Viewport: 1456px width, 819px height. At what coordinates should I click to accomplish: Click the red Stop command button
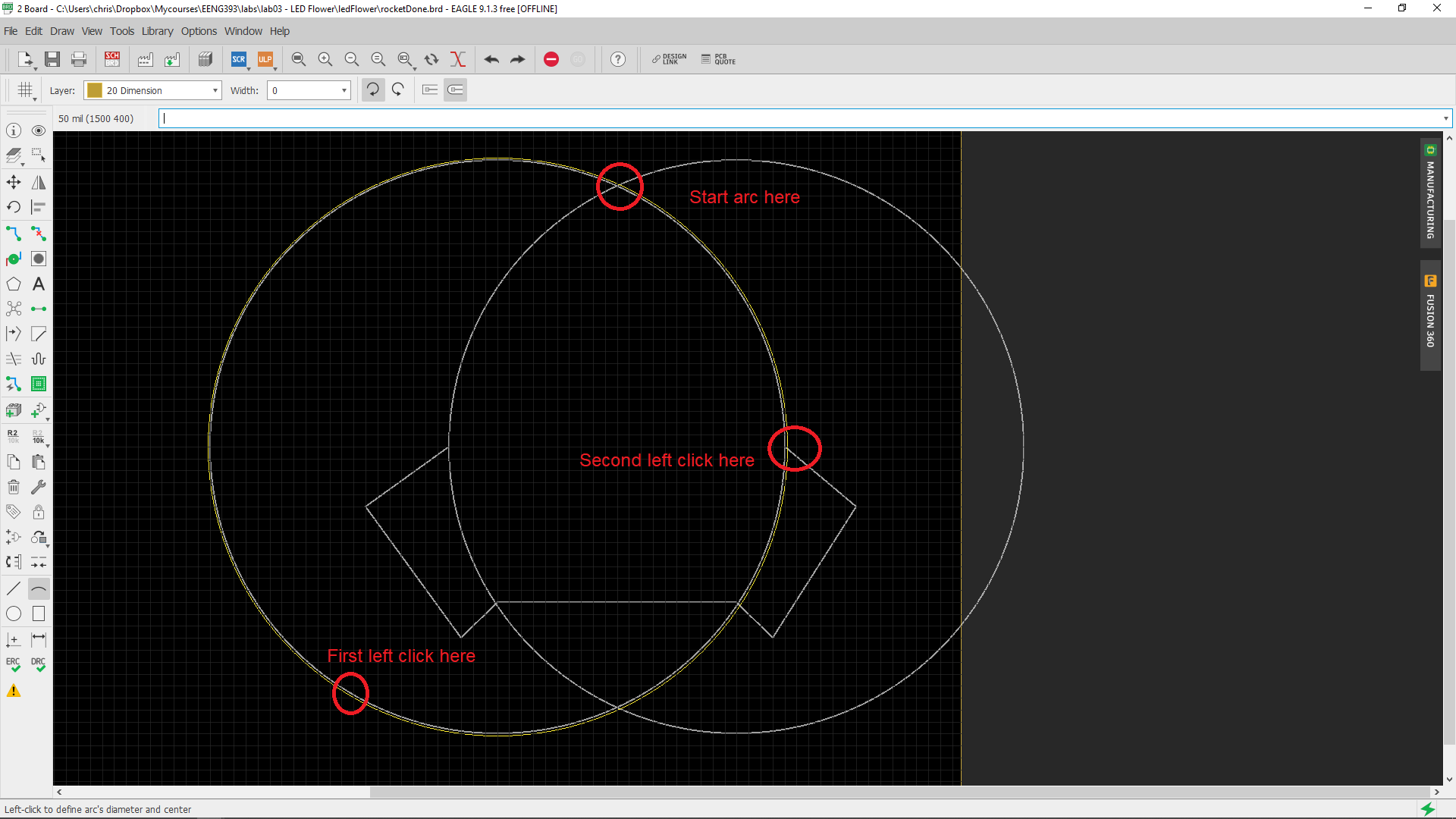pyautogui.click(x=551, y=59)
